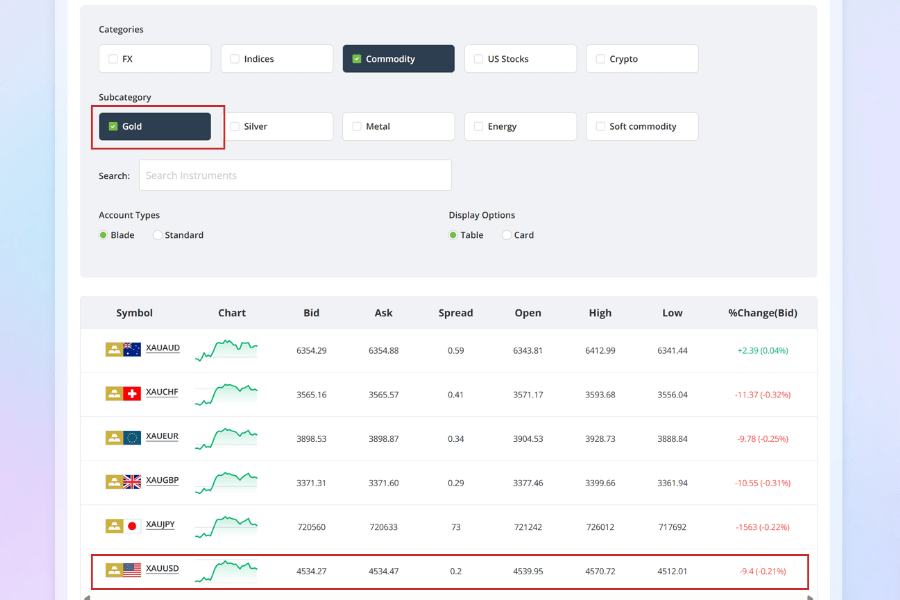Check the Soft commodity subcategory
Viewport: 900px width, 600px height.
(600, 126)
